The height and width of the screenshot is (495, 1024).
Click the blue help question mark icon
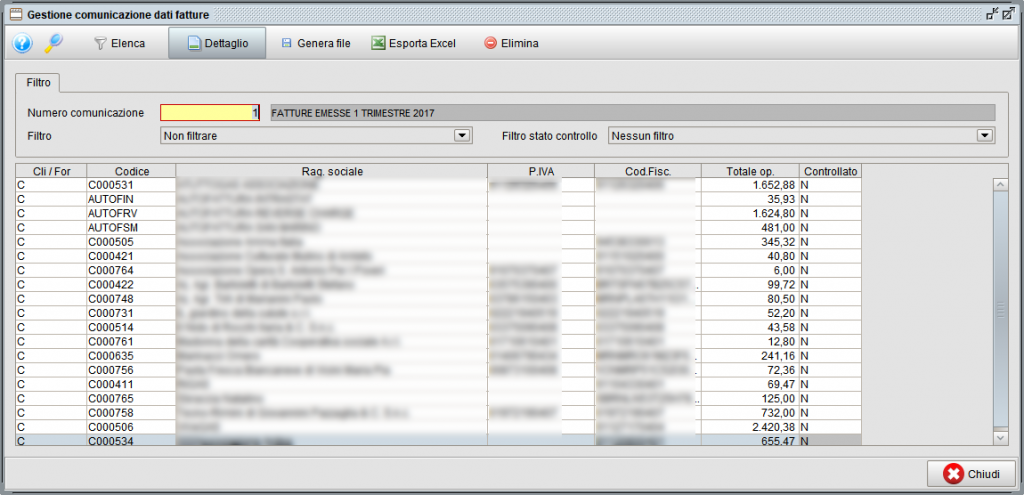[x=23, y=43]
